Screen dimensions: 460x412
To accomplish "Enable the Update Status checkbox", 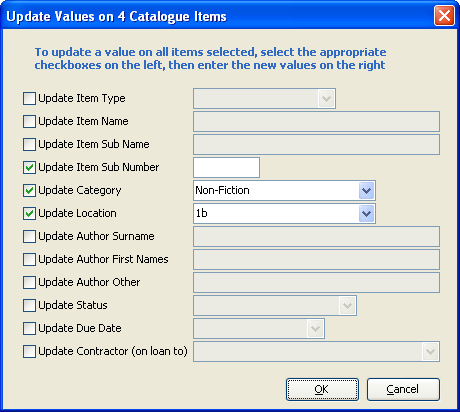I will point(29,305).
